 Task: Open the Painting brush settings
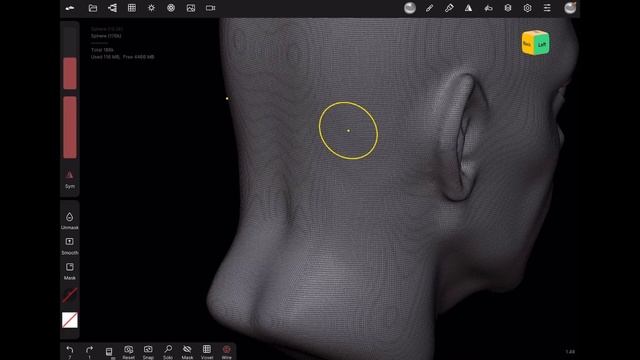coord(449,8)
